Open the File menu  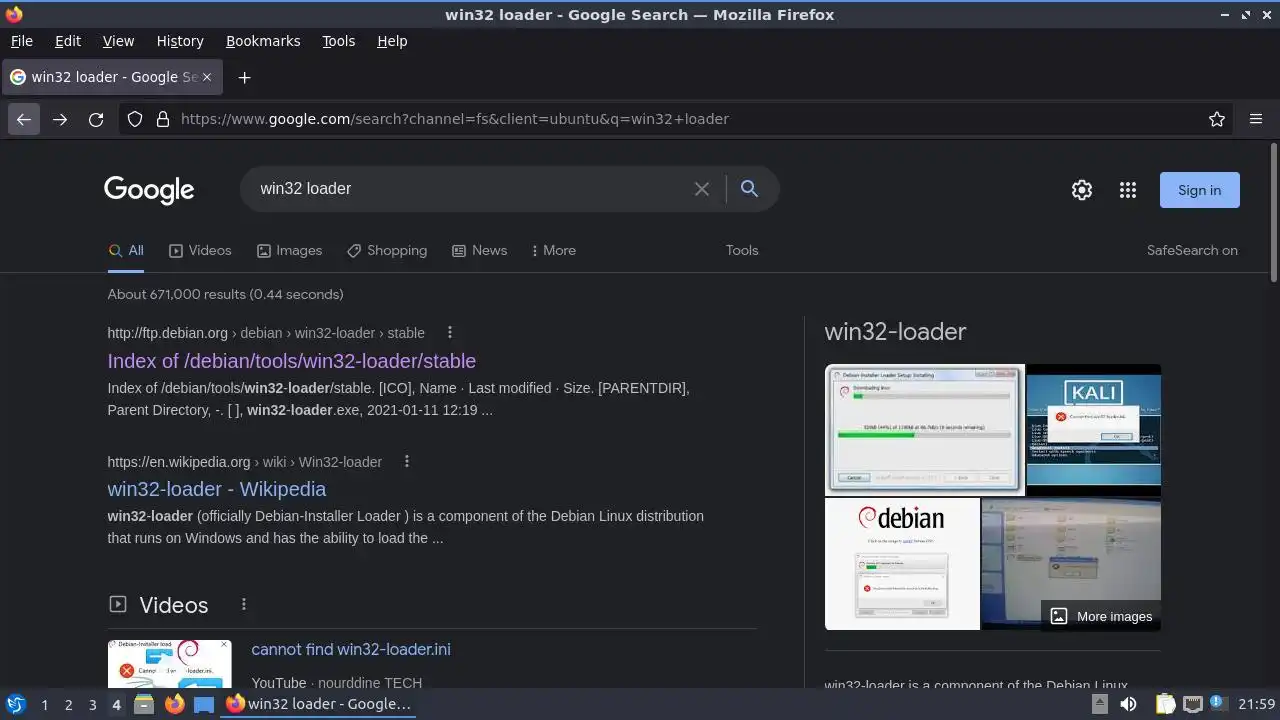point(21,41)
